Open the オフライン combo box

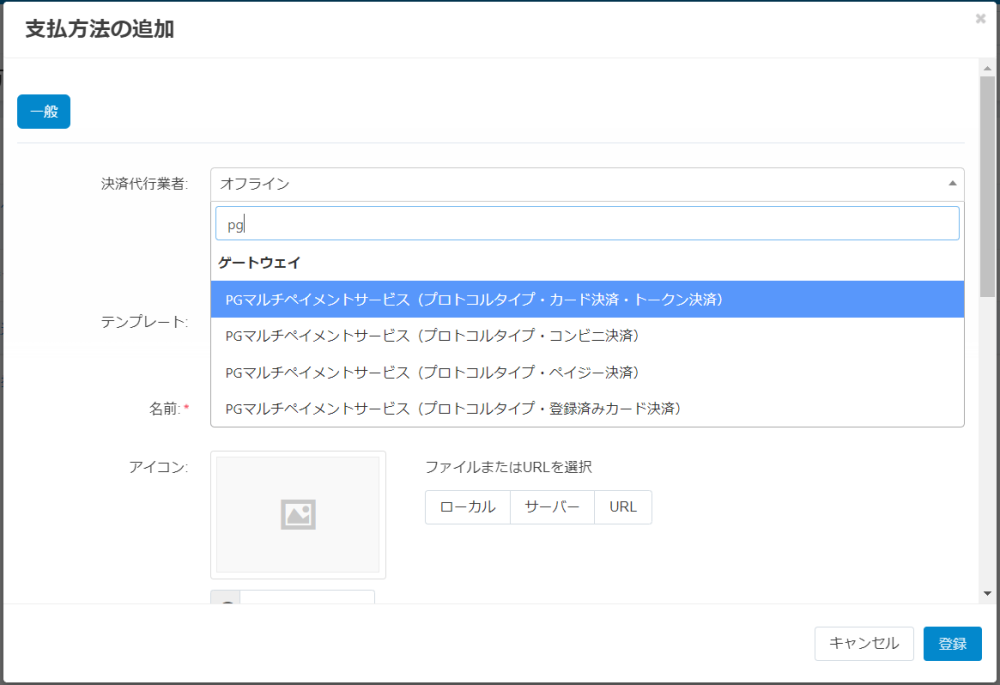587,184
